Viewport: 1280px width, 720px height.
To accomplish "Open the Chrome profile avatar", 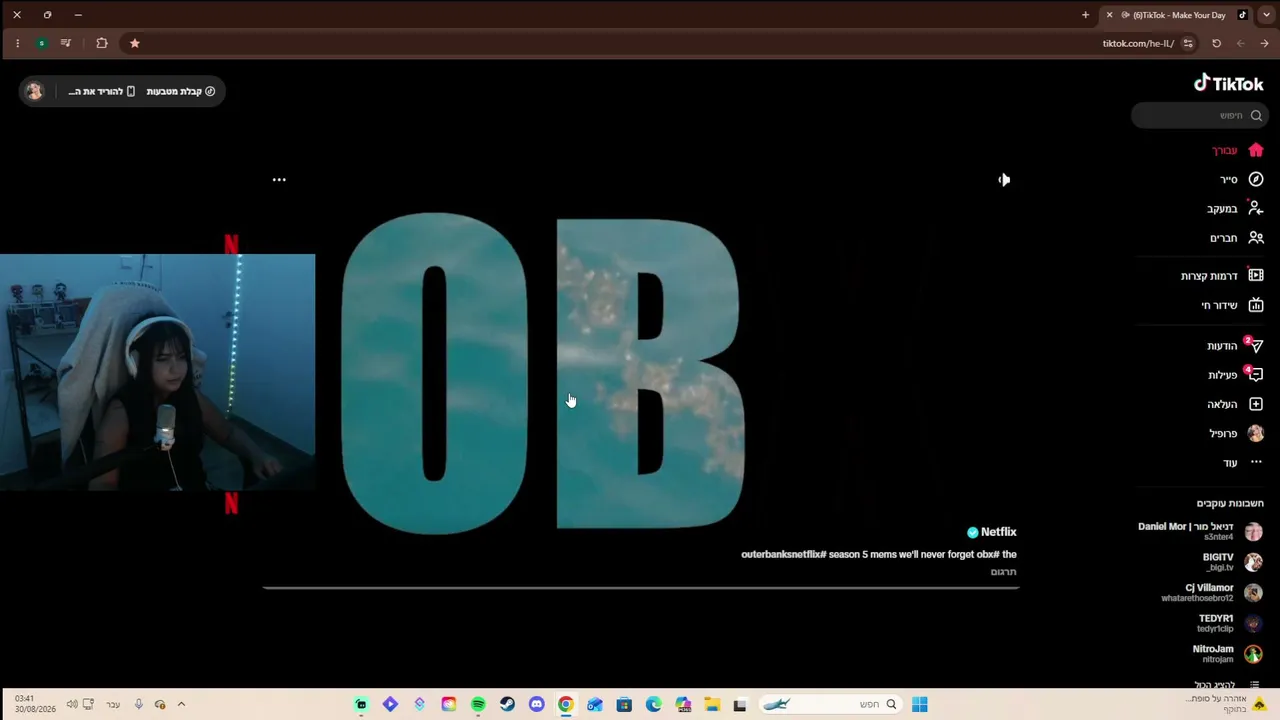I will 41,43.
